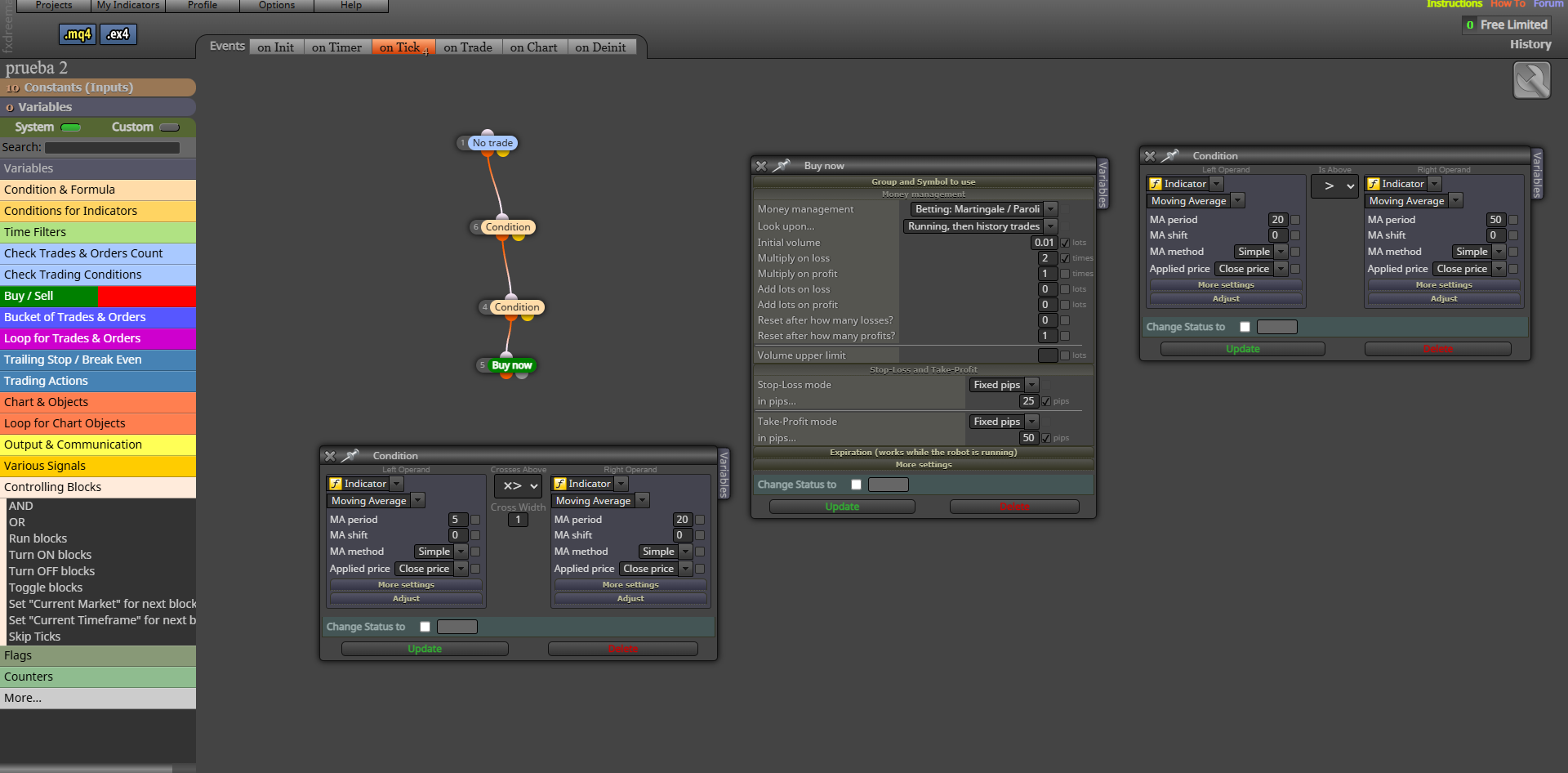Open the My Indicators menu
The width and height of the screenshot is (1568, 773).
click(128, 6)
